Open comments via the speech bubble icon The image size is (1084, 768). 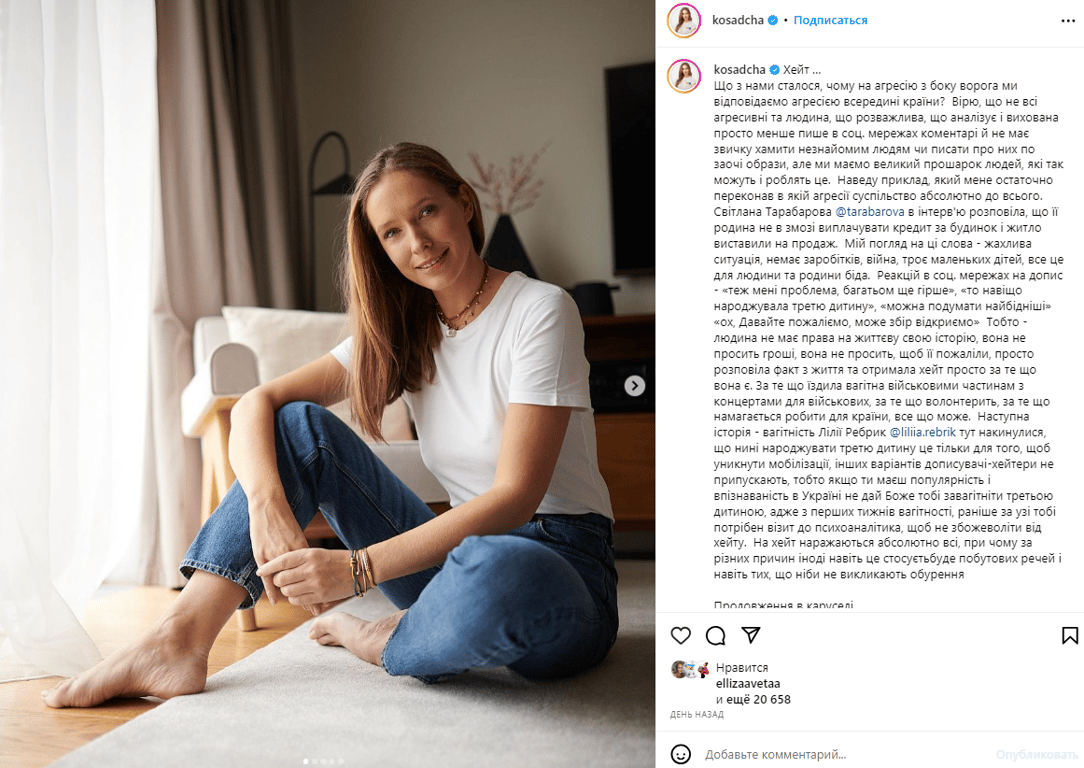click(716, 635)
